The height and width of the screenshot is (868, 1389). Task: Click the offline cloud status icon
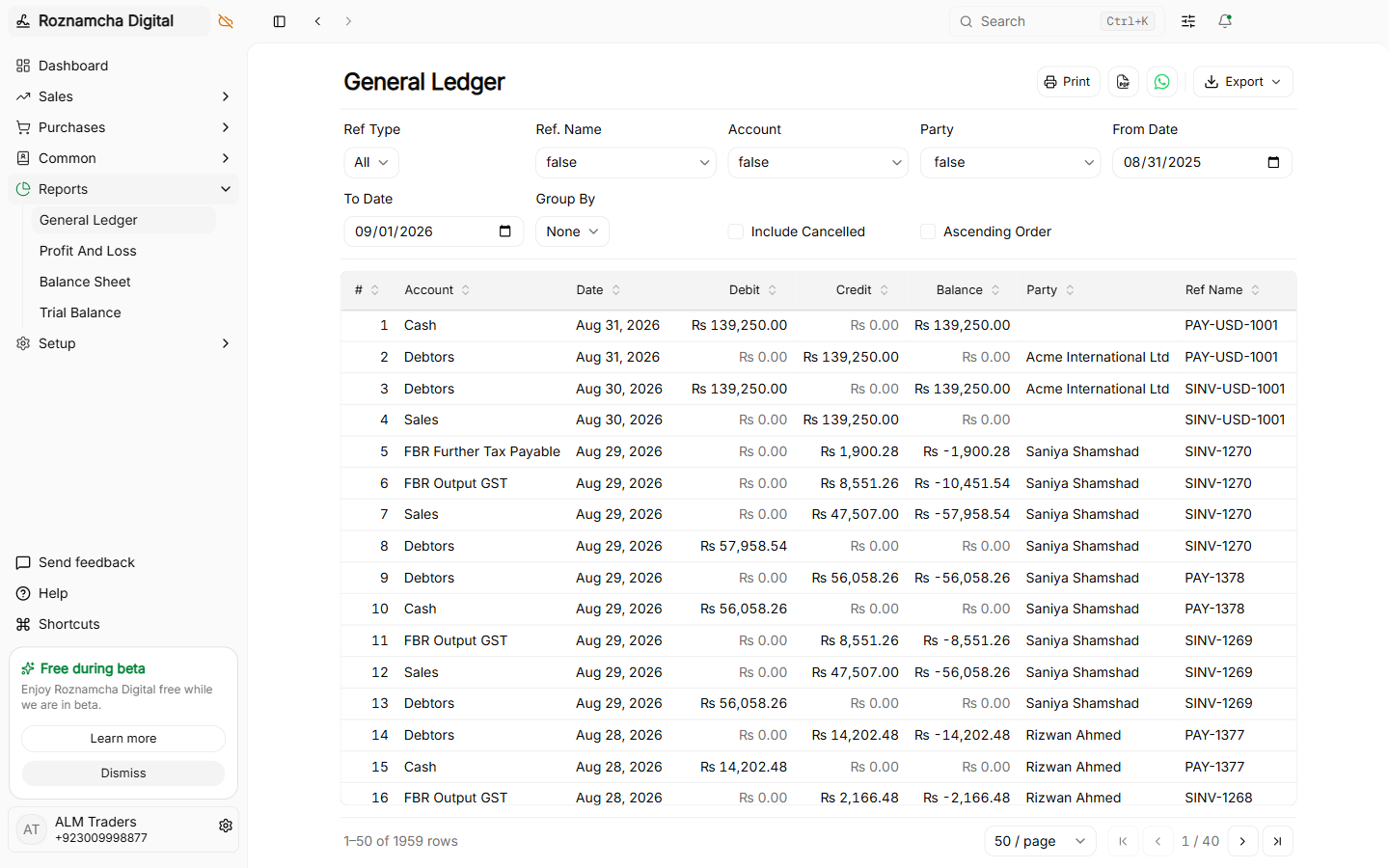(226, 21)
